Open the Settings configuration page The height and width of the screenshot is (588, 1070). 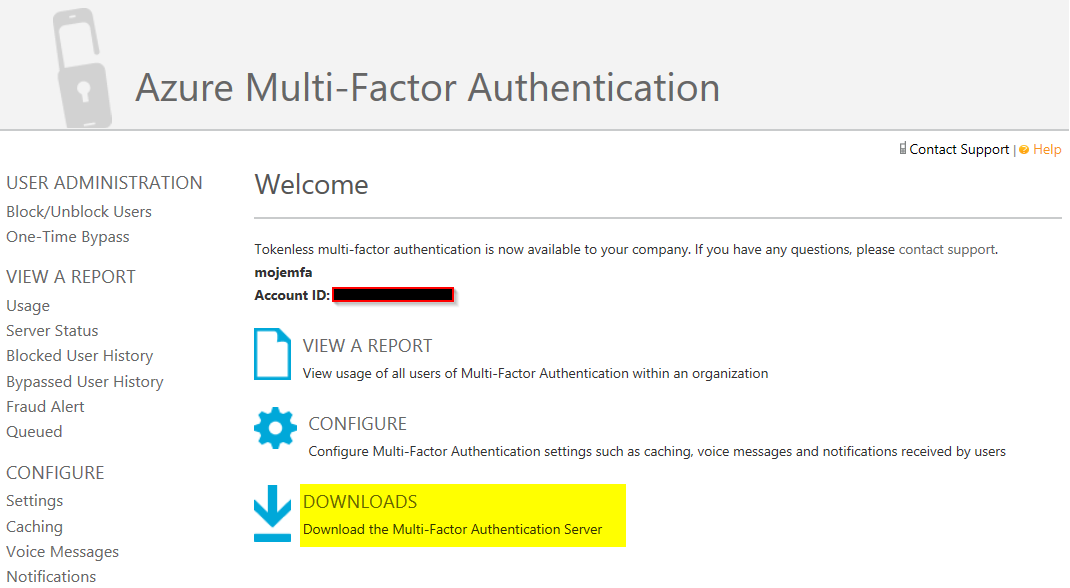[35, 501]
